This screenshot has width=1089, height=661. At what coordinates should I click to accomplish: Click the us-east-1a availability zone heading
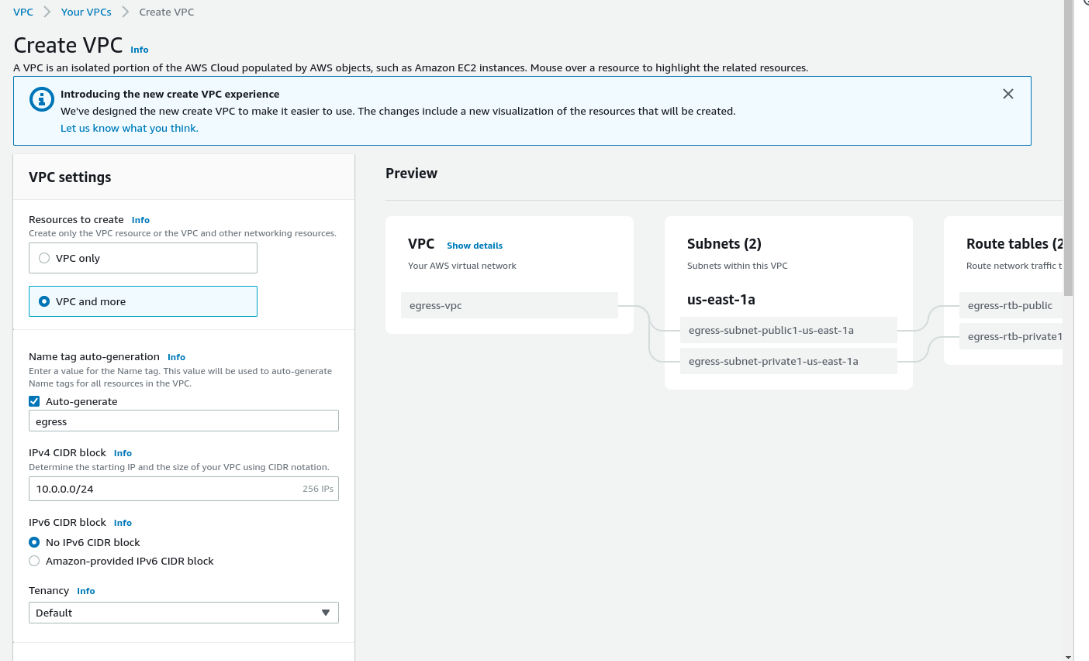point(721,300)
